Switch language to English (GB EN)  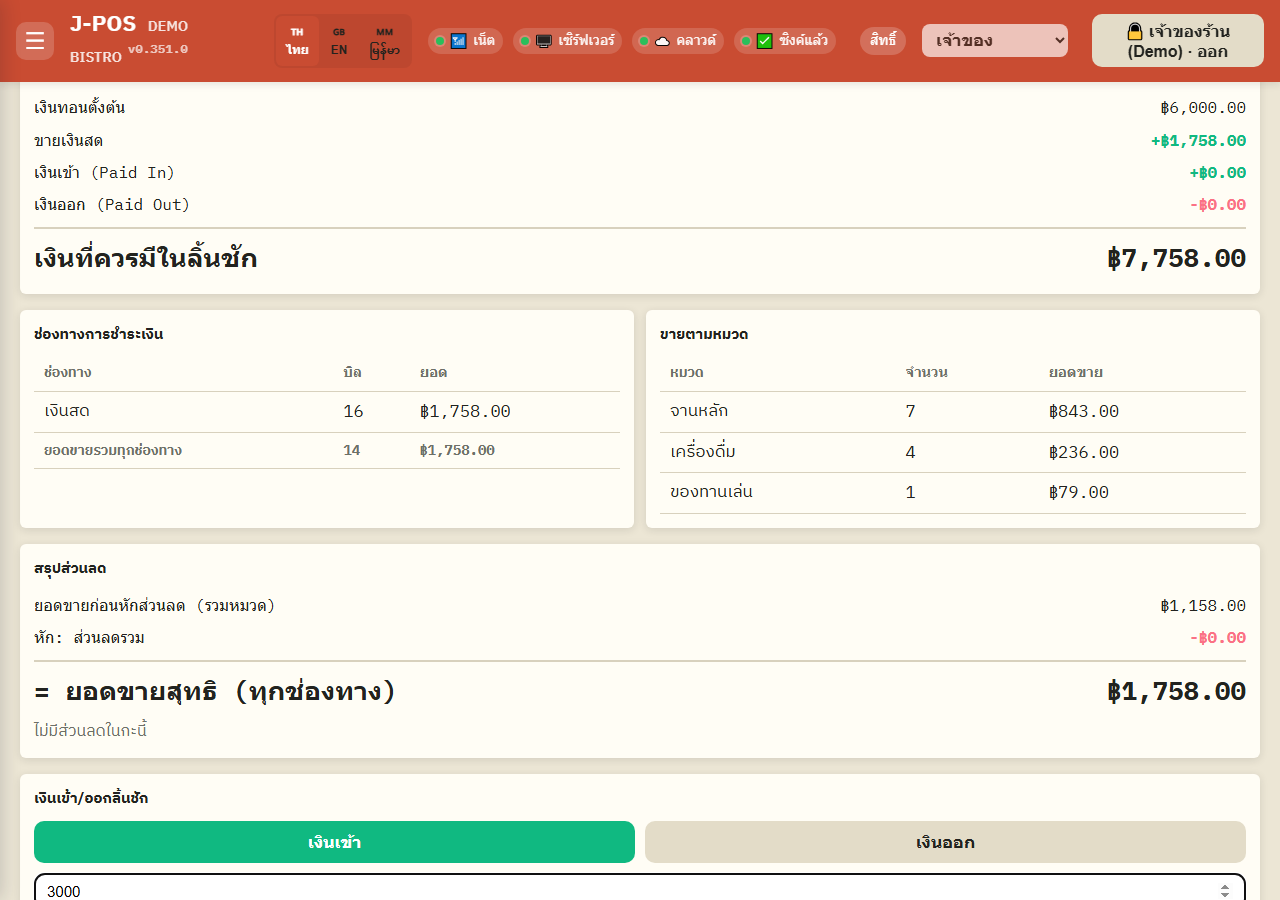pyautogui.click(x=339, y=41)
